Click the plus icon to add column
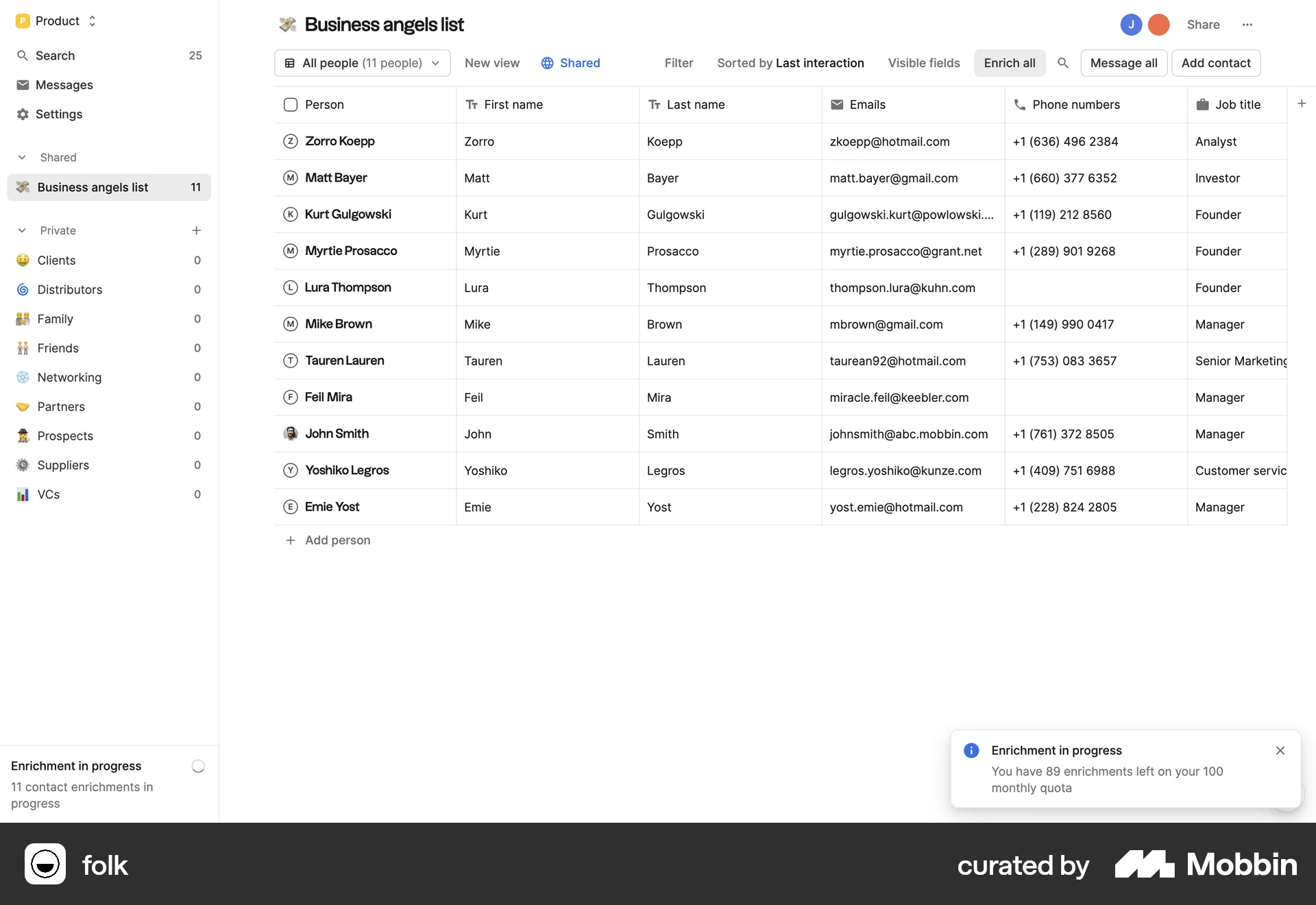Image resolution: width=1316 pixels, height=905 pixels. (1302, 104)
